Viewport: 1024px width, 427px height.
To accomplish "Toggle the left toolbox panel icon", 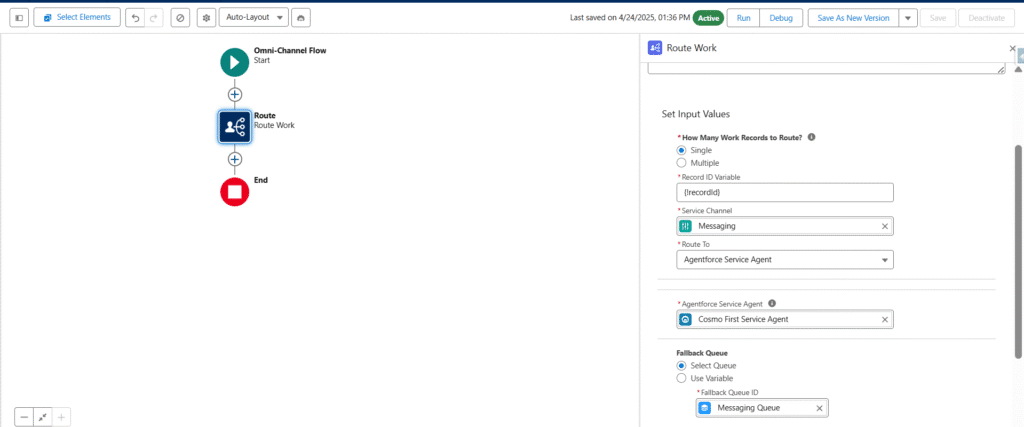I will coord(19,18).
